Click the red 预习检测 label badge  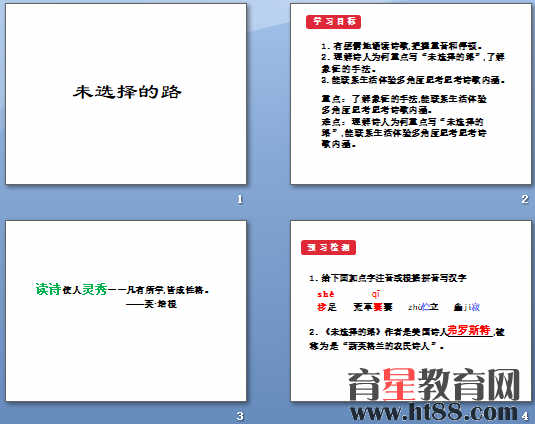[x=328, y=247]
